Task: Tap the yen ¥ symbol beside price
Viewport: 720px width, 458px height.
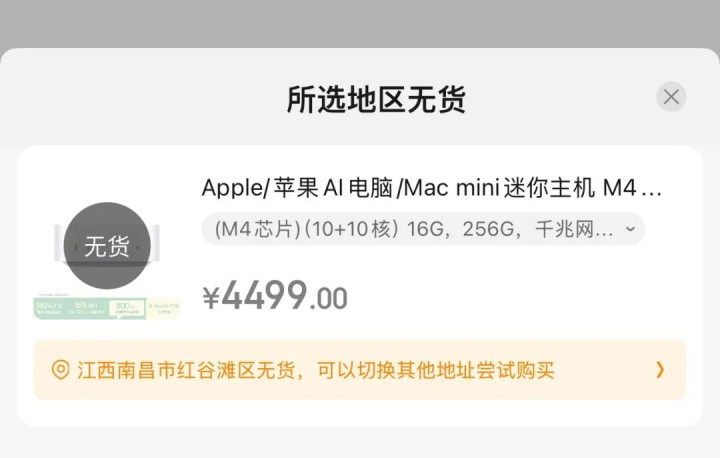Action: coord(211,297)
